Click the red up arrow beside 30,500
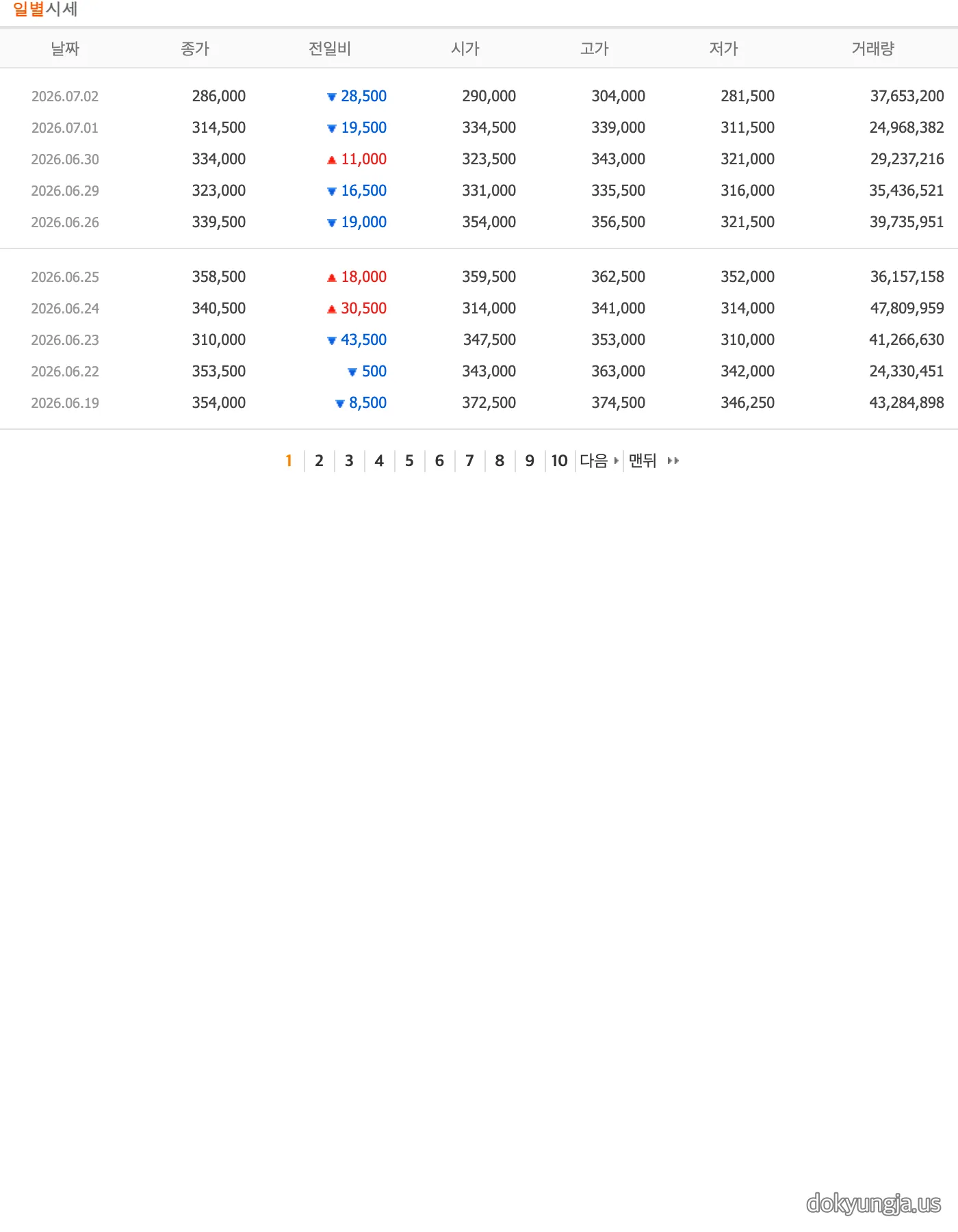Screen dimensions: 958x1232 point(332,309)
